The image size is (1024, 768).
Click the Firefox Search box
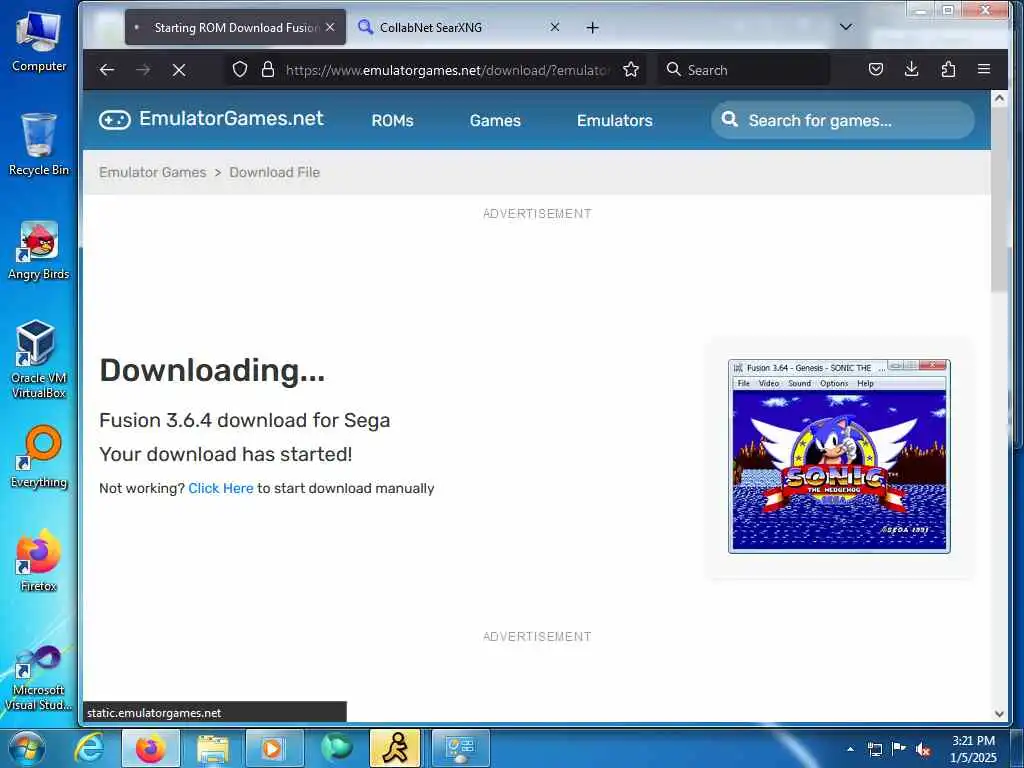click(743, 69)
